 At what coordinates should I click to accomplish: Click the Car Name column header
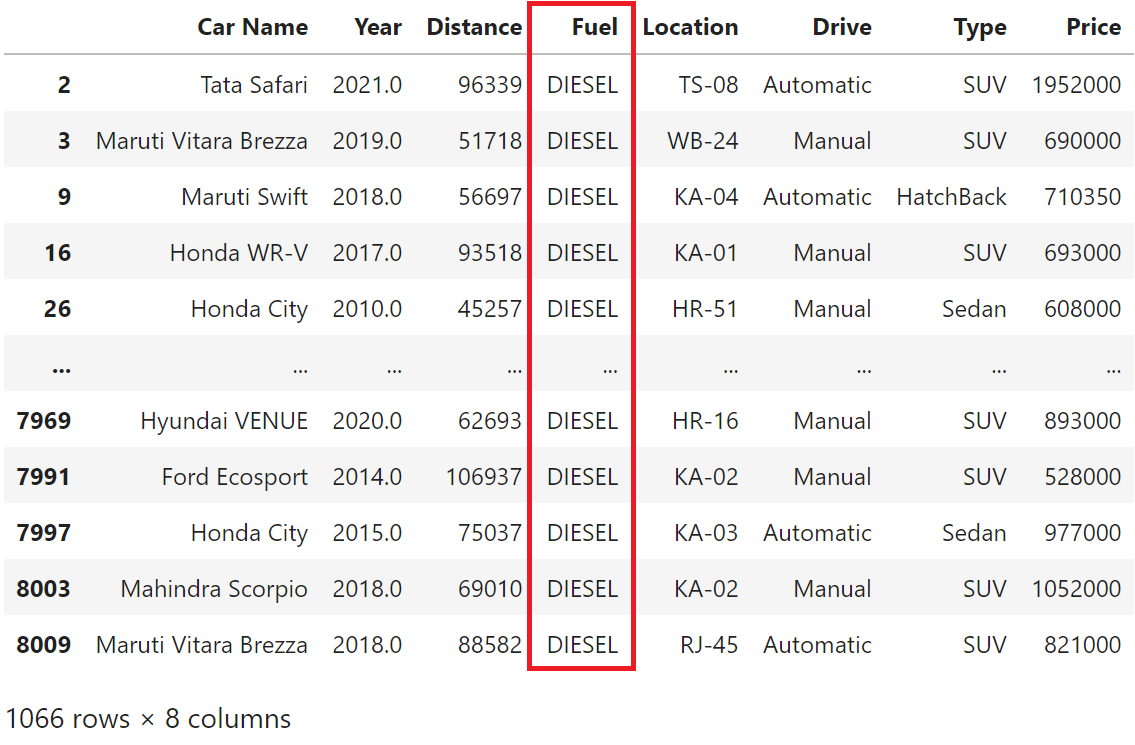point(253,28)
